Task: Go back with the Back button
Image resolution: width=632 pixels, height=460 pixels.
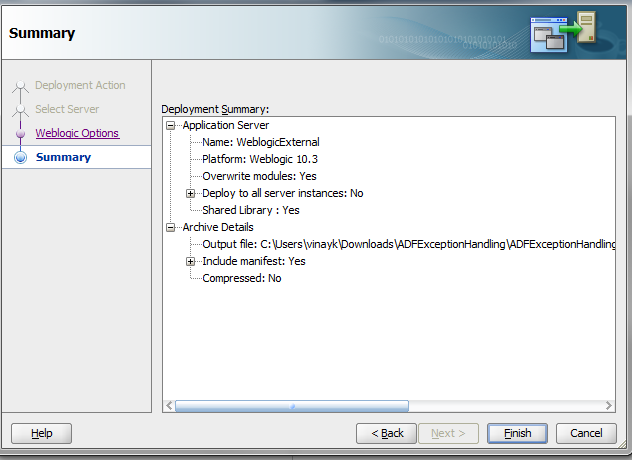Action: (x=387, y=433)
